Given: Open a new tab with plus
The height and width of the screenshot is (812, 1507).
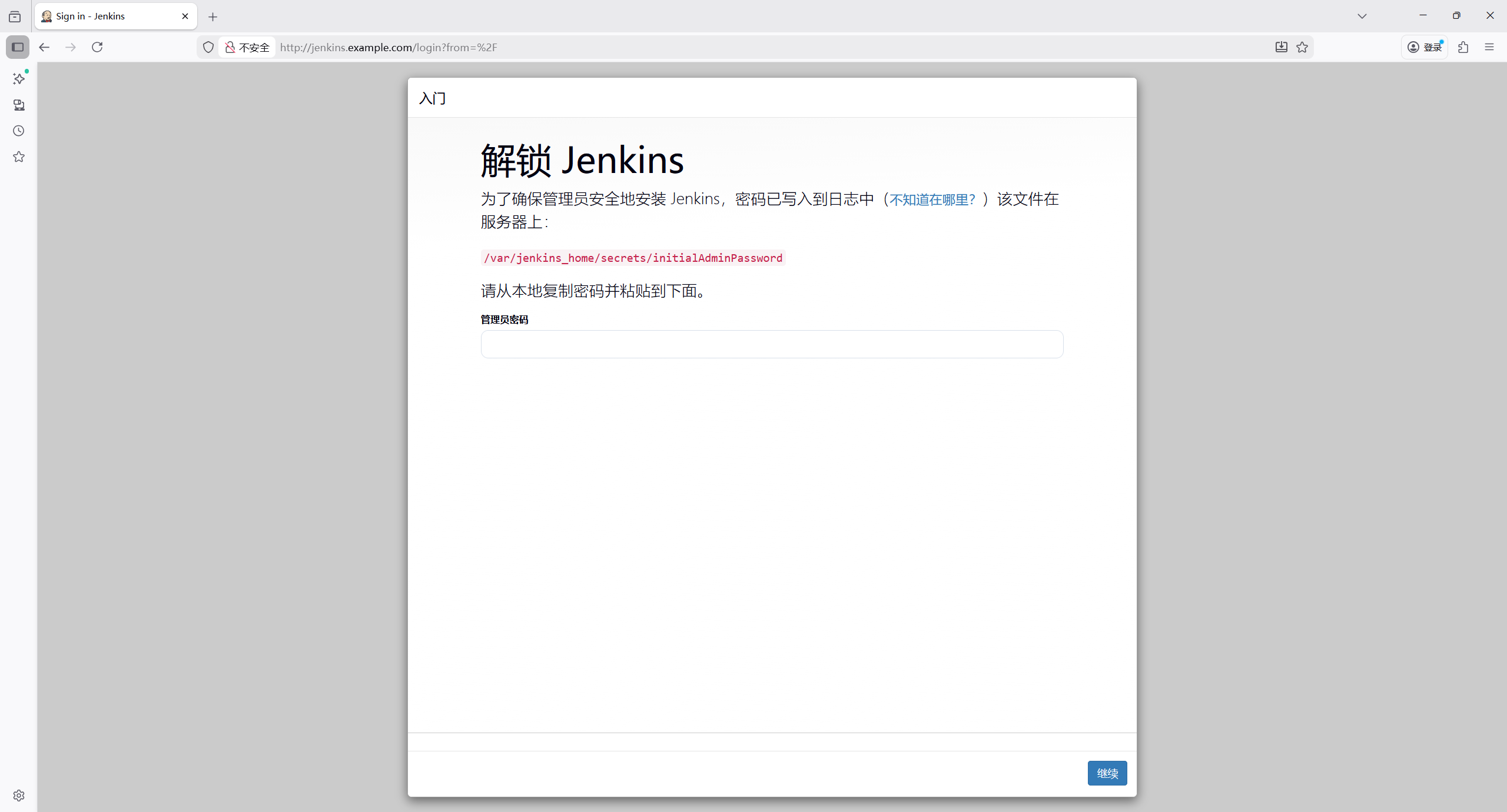Looking at the screenshot, I should tap(213, 16).
